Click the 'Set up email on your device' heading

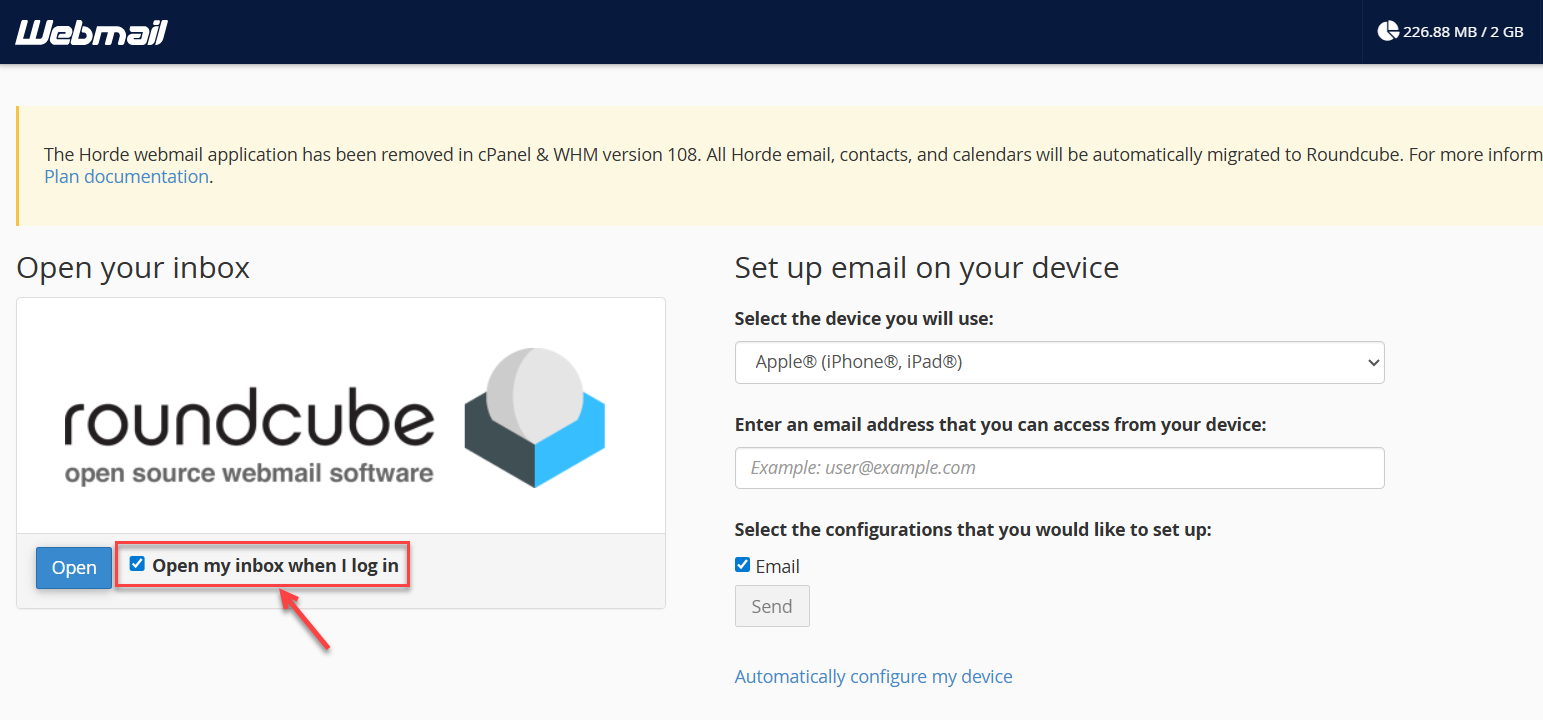point(926,267)
